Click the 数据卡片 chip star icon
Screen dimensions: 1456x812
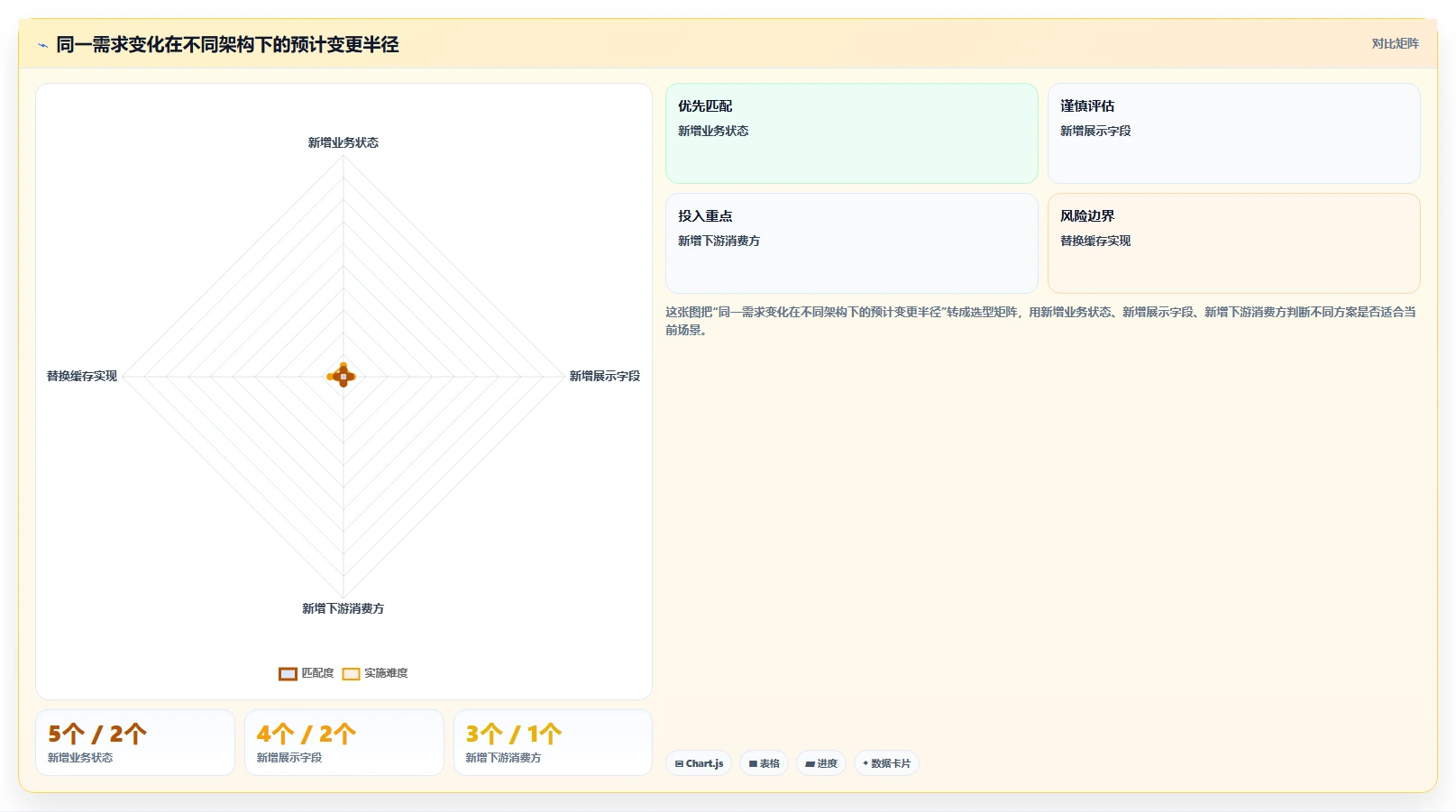click(865, 763)
